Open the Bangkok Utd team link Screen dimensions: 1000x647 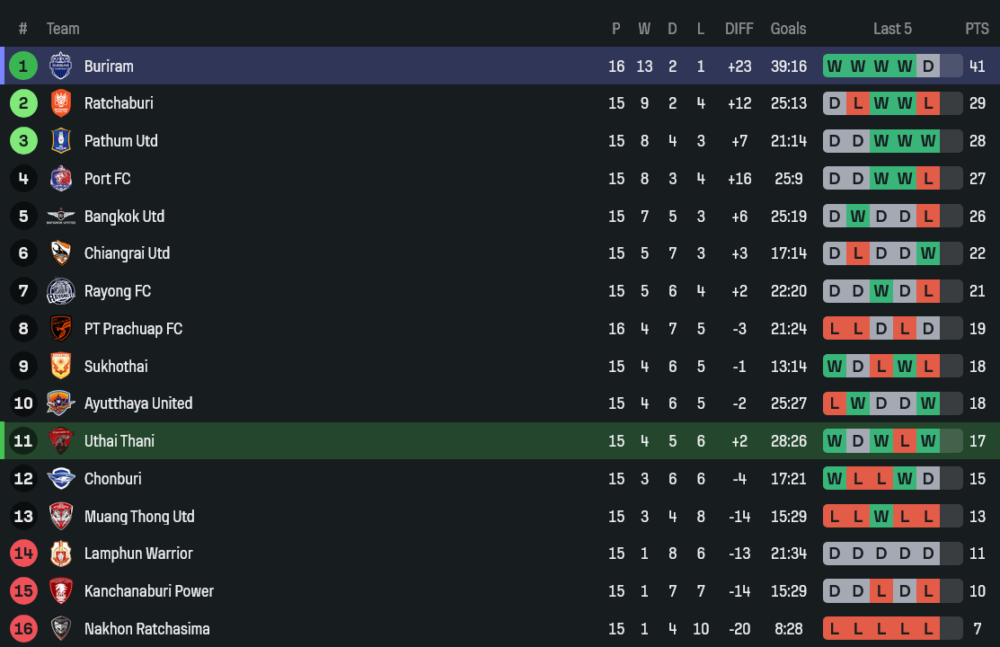coord(124,216)
